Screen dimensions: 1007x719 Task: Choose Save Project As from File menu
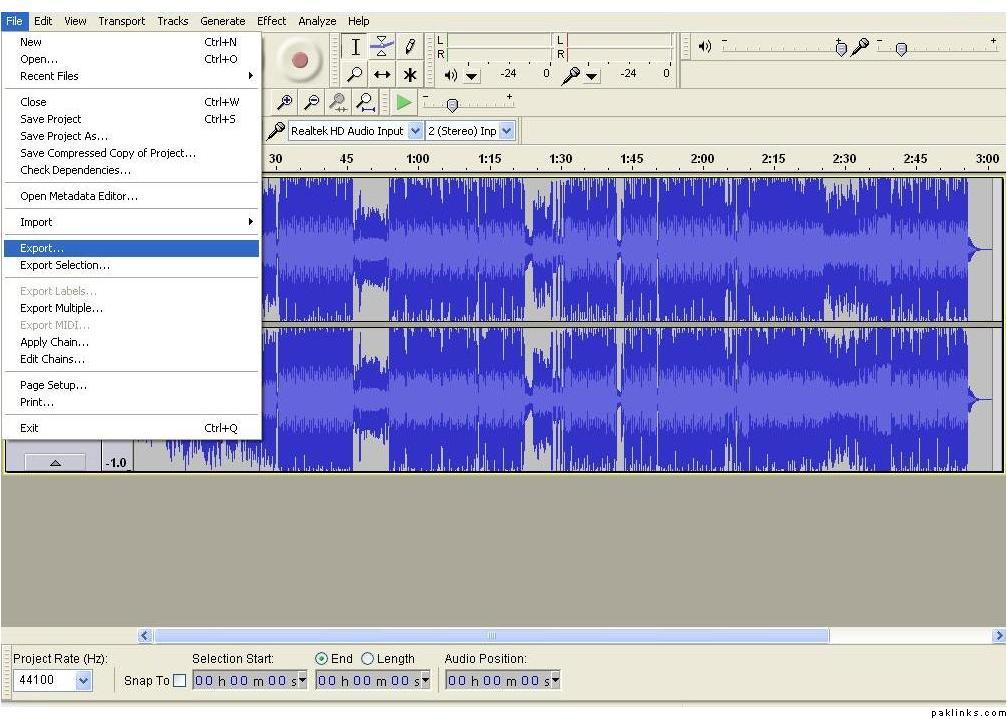click(64, 136)
